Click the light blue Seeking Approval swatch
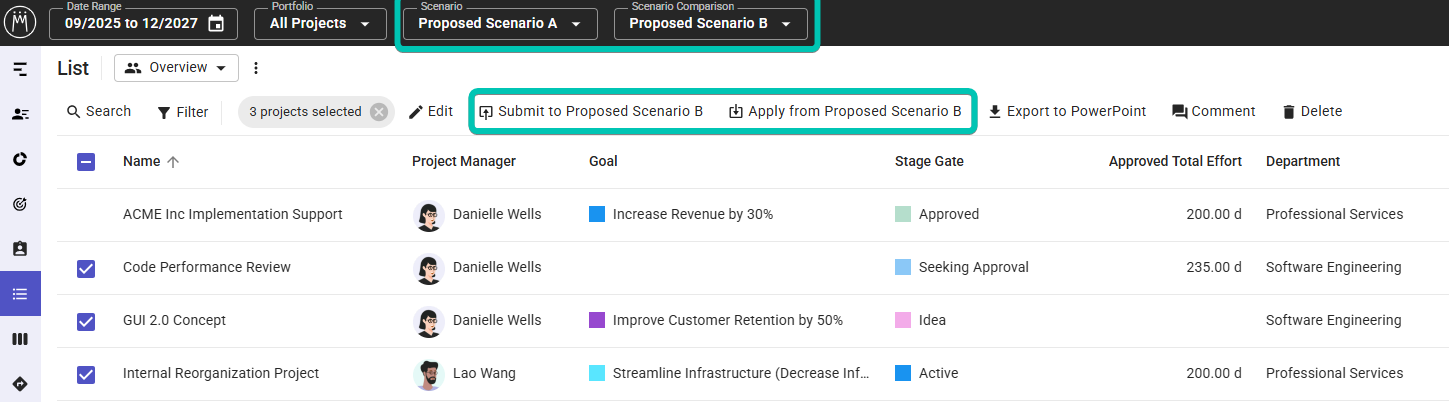Viewport: 1449px width, 402px height. tap(903, 267)
